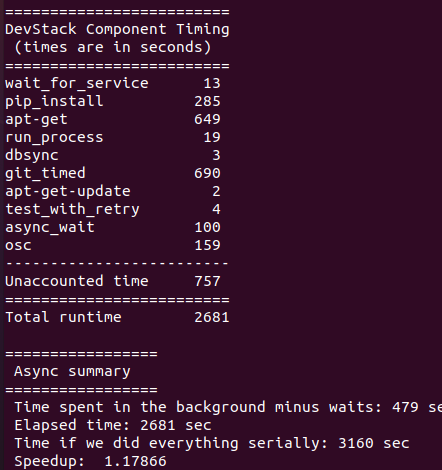The height and width of the screenshot is (470, 442).
Task: Click the apt-get-update value 2
Action: [x=217, y=191]
